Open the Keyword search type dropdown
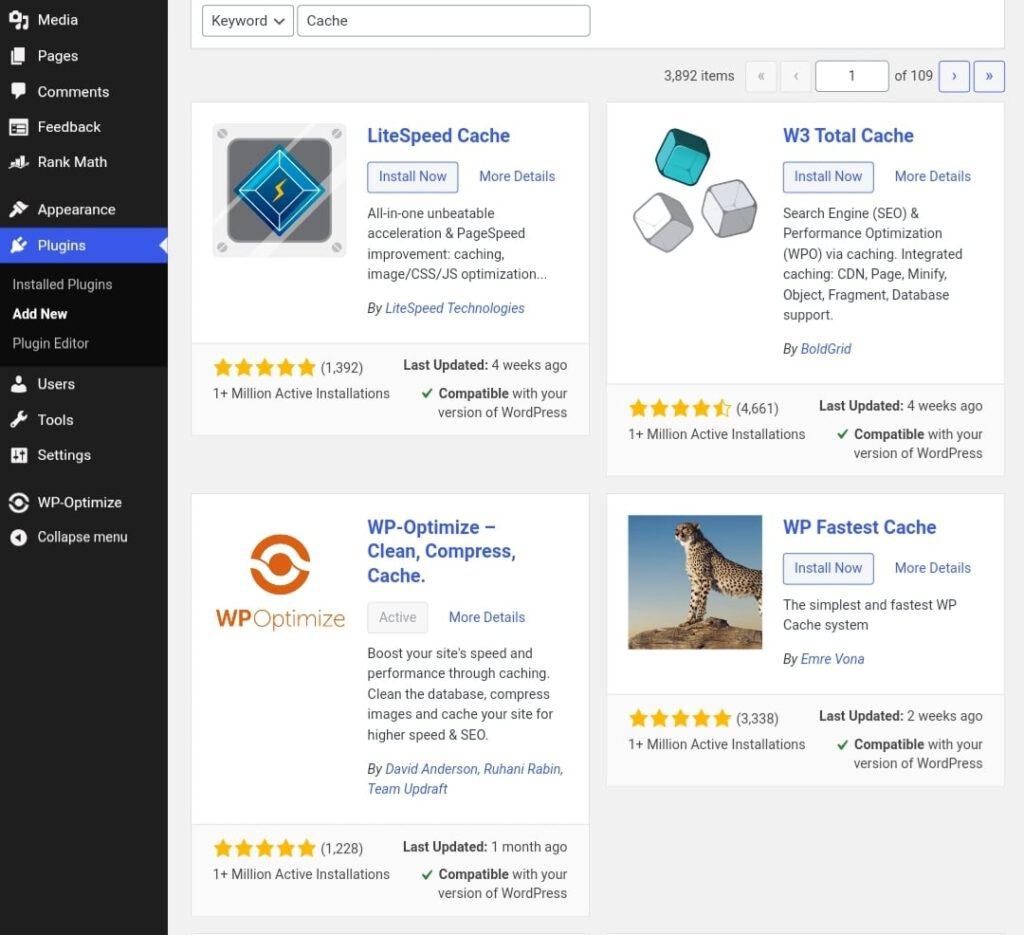This screenshot has height=935, width=1024. point(248,21)
